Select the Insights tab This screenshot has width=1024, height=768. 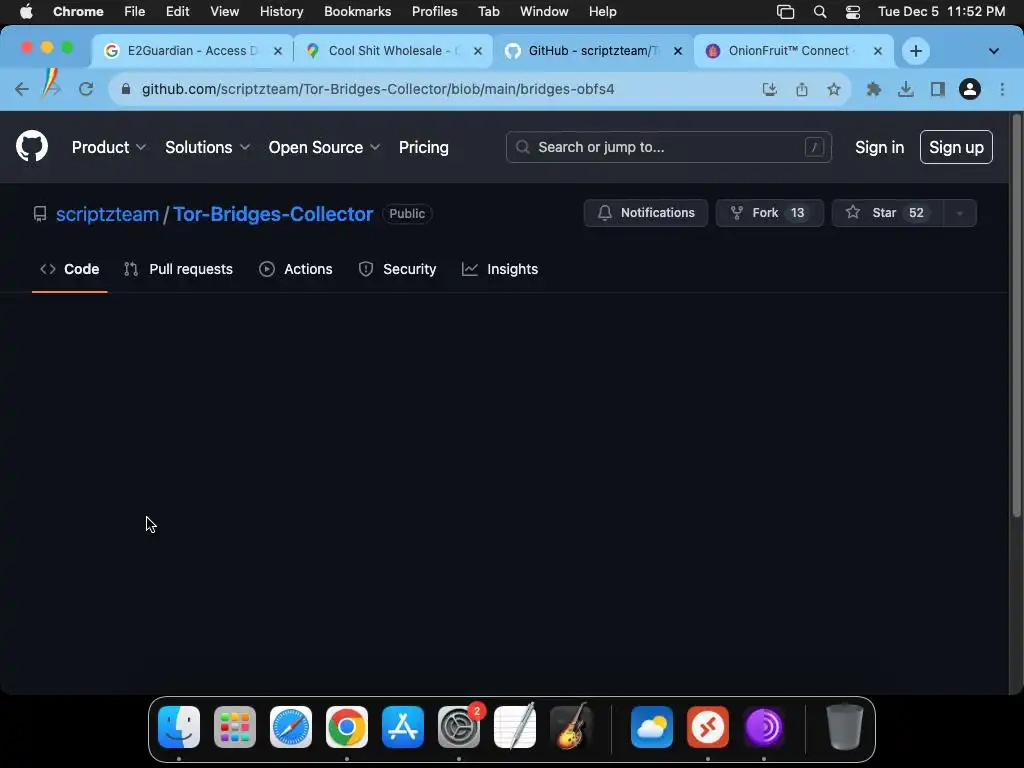click(x=500, y=269)
